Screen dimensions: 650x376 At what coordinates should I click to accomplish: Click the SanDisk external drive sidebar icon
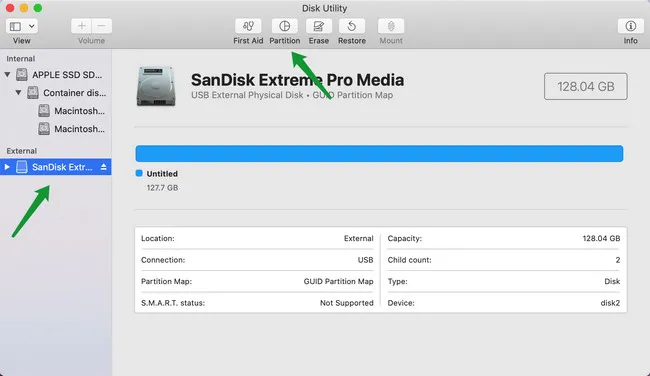[22, 167]
